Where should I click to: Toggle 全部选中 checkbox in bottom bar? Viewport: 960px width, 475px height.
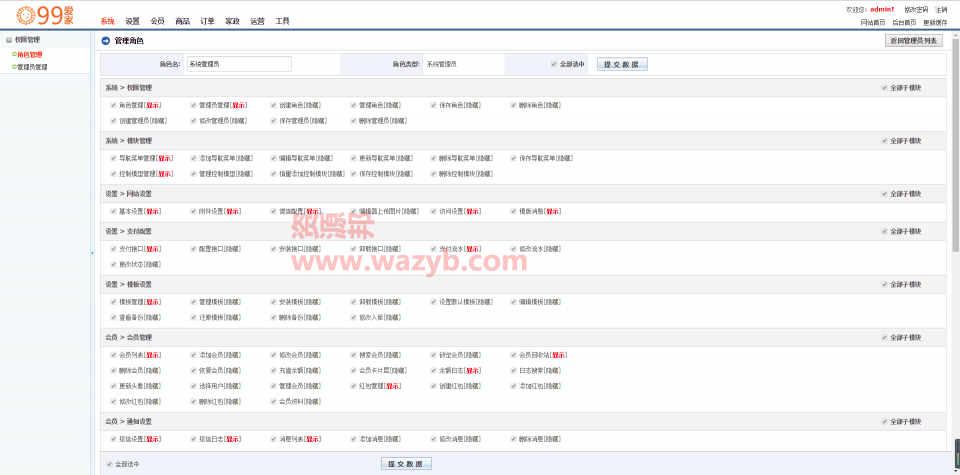click(109, 464)
